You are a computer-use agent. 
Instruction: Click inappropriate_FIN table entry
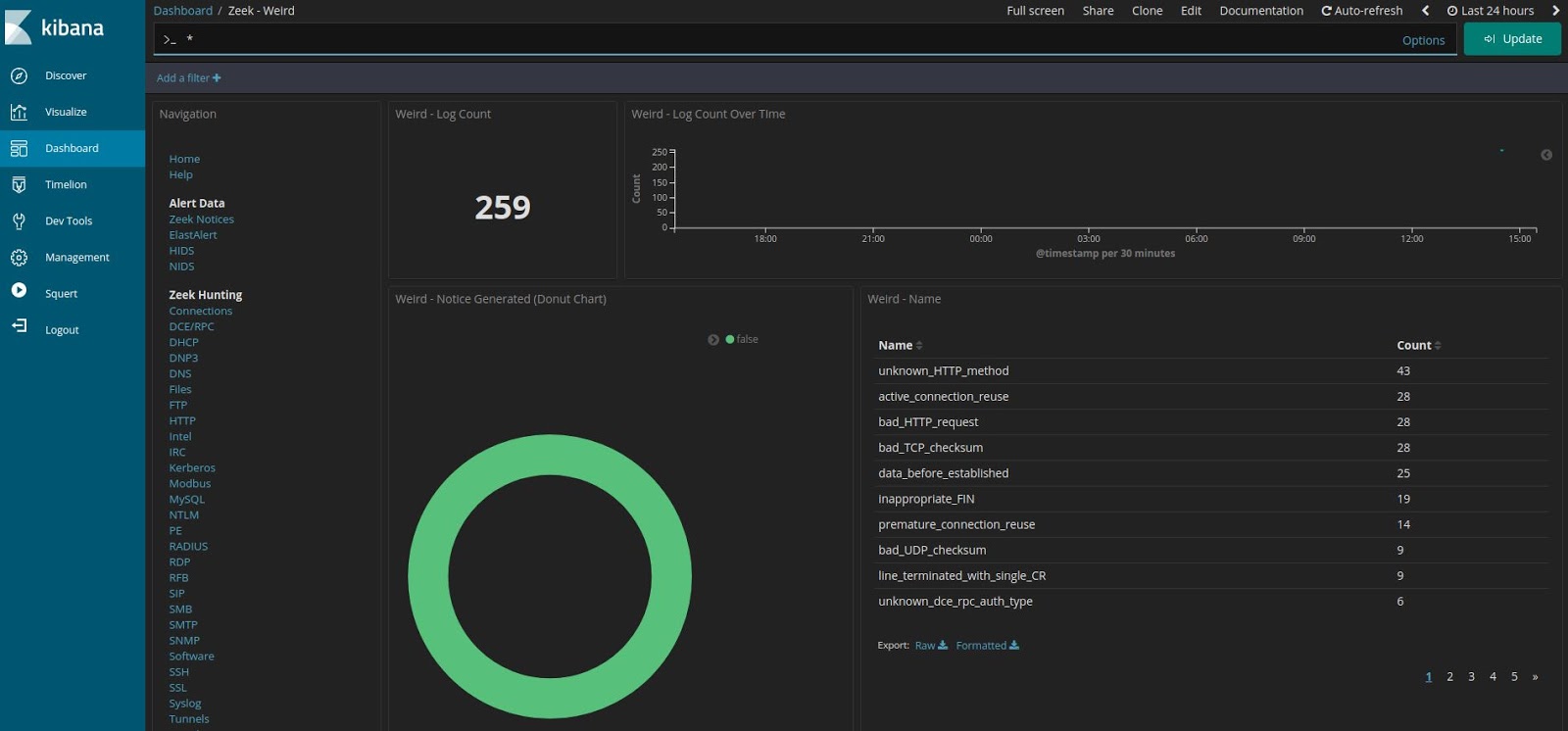[926, 499]
